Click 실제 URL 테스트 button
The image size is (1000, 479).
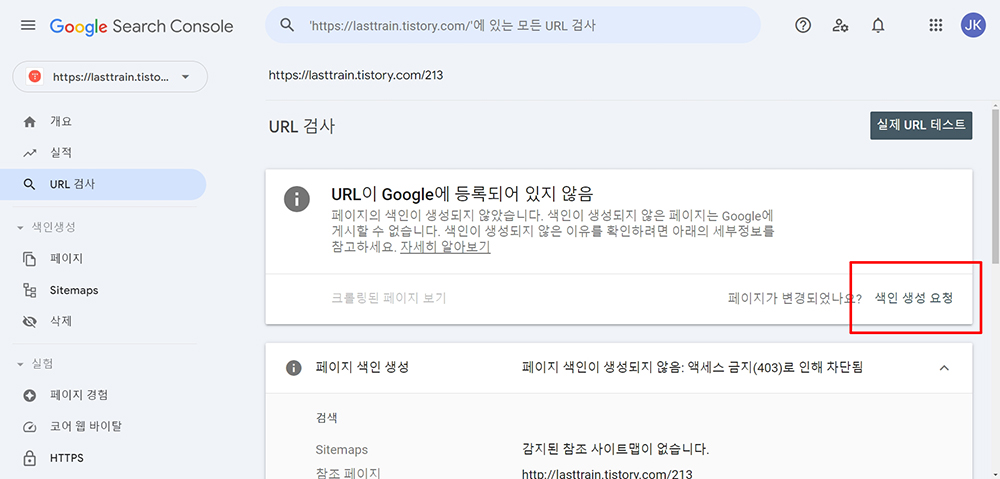(921, 126)
